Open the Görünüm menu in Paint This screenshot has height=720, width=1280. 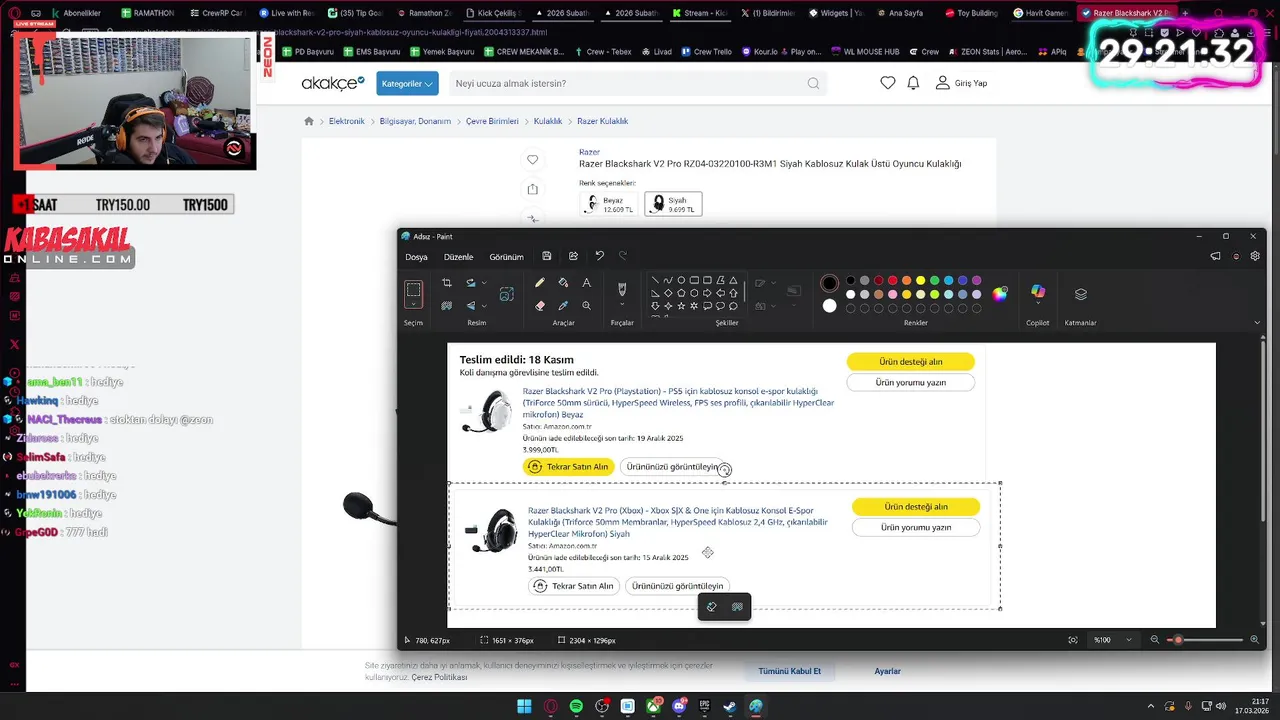[x=506, y=257]
